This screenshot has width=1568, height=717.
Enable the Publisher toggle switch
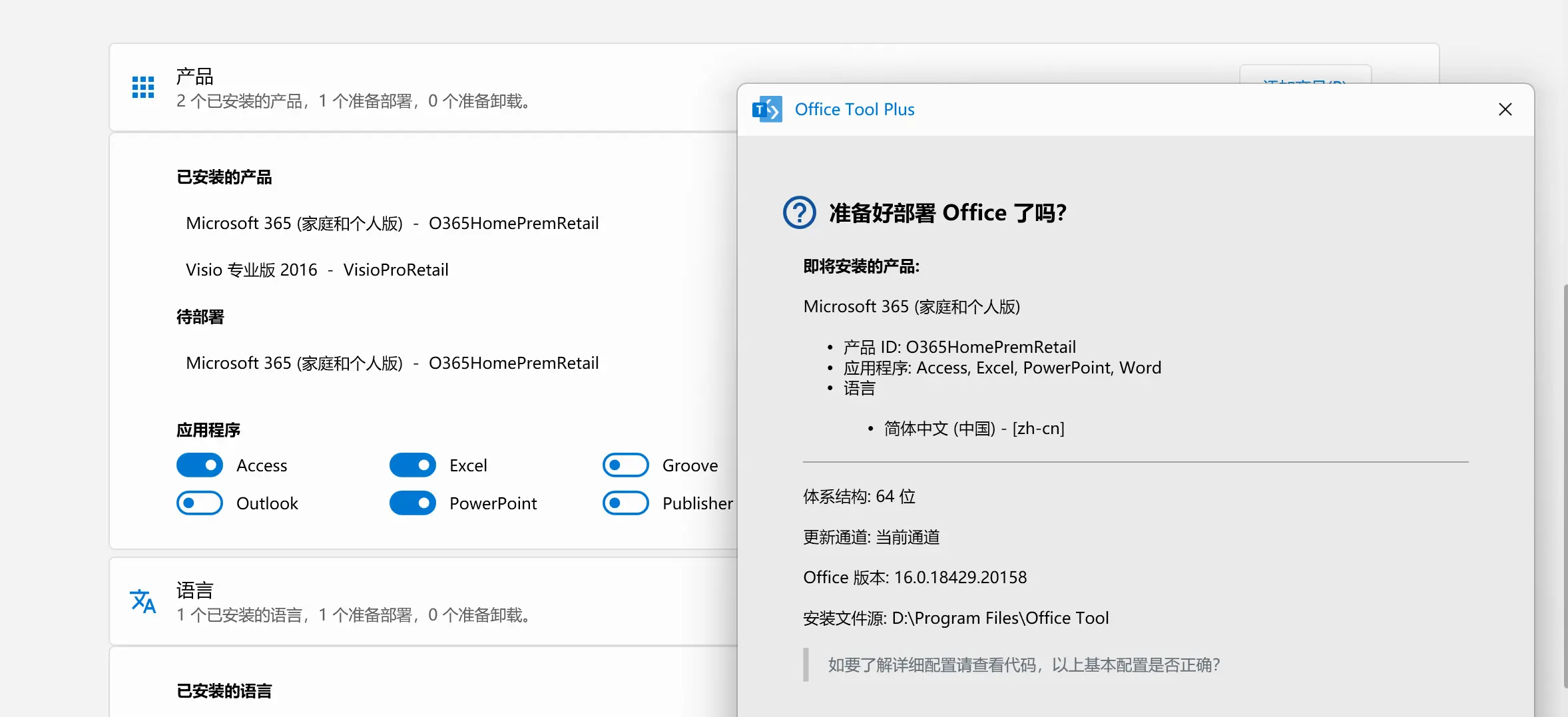625,503
